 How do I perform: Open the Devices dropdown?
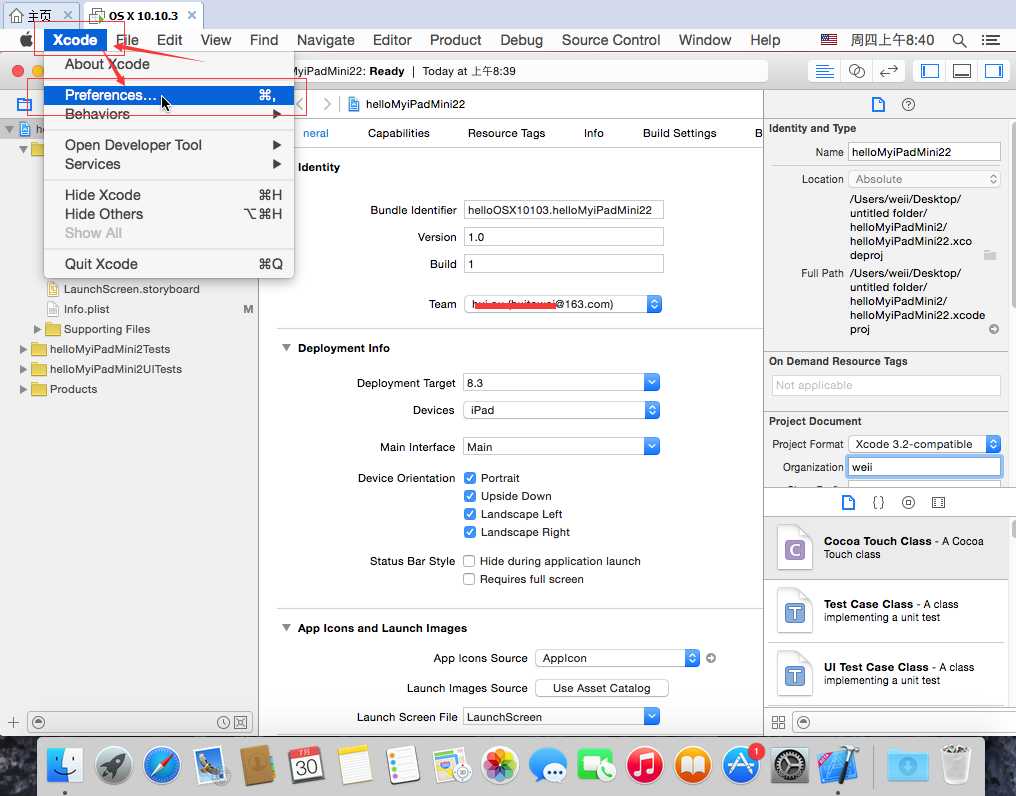click(561, 410)
